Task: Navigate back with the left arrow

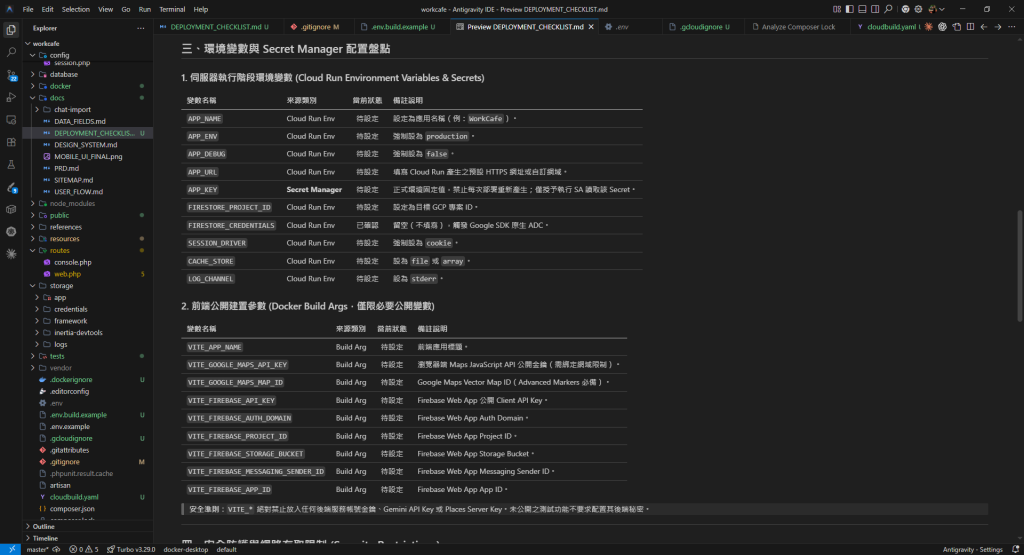Action: pyautogui.click(x=984, y=27)
